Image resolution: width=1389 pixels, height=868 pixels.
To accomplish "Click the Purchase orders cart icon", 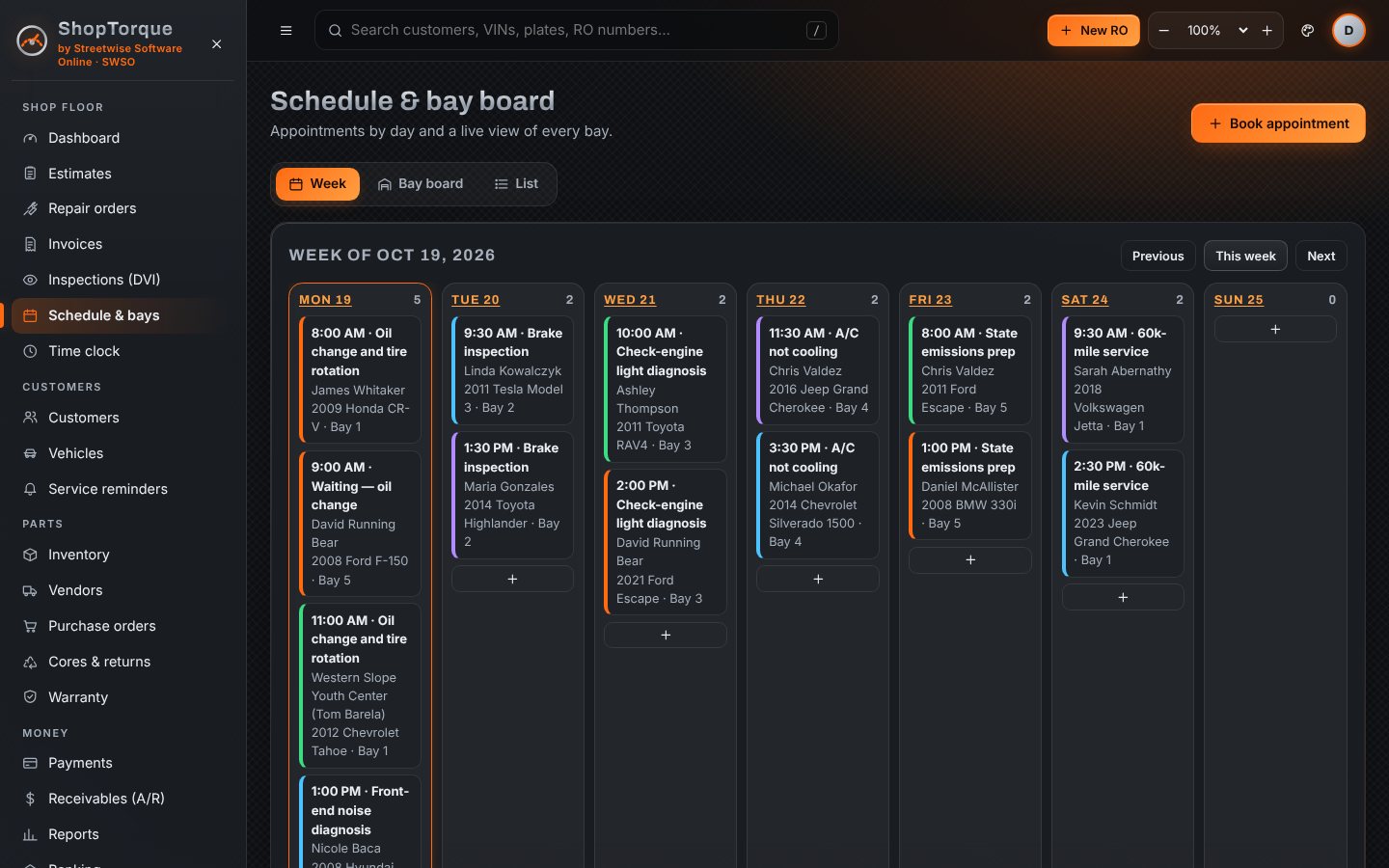I will pos(30,626).
